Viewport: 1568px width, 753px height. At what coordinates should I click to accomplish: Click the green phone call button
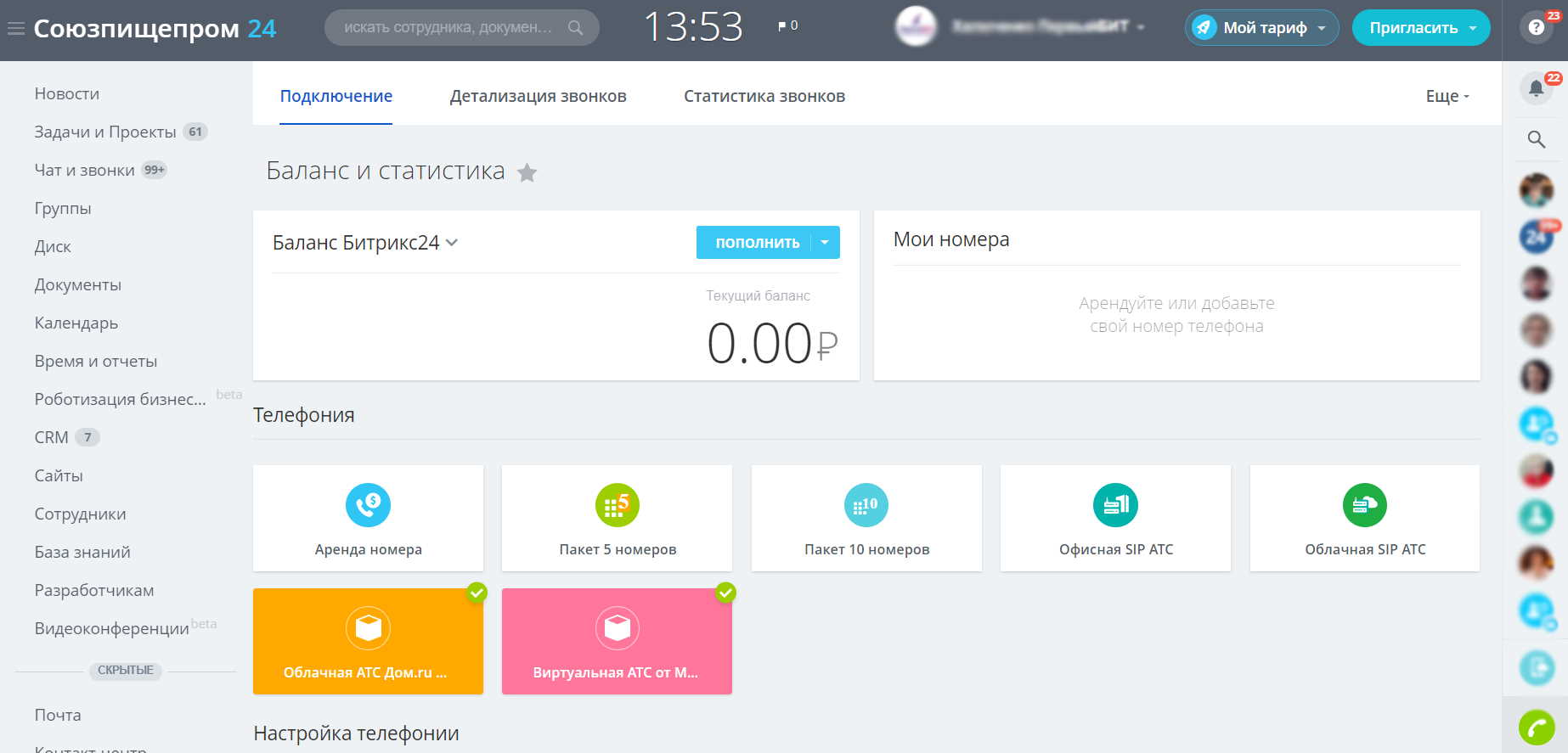click(x=1536, y=728)
